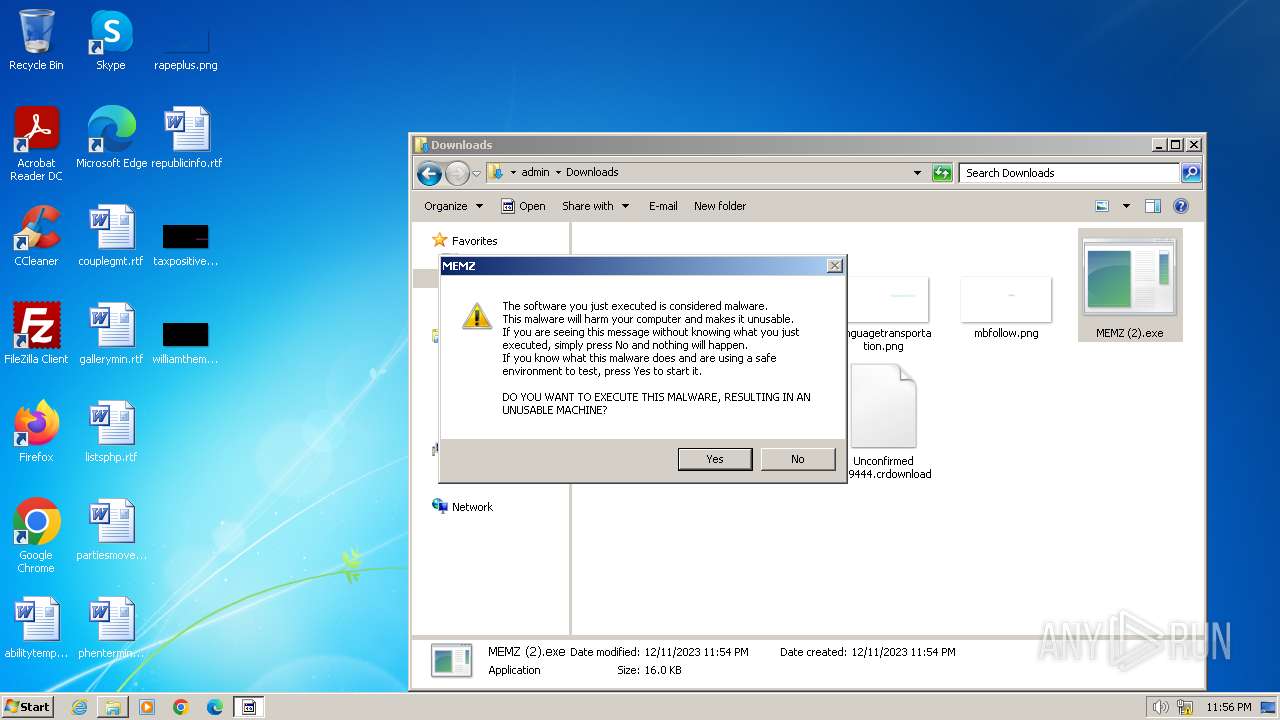Click Open in the explorer toolbar

[x=523, y=206]
